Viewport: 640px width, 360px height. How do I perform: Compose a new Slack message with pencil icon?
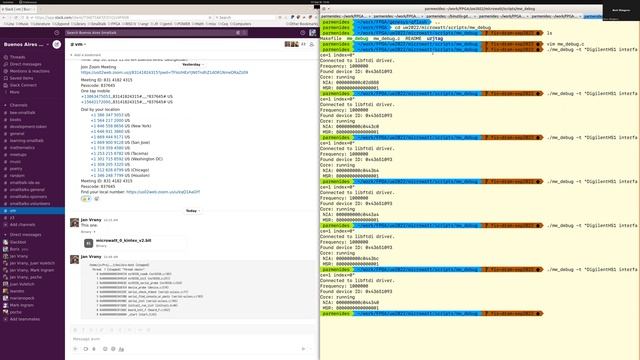(57, 44)
